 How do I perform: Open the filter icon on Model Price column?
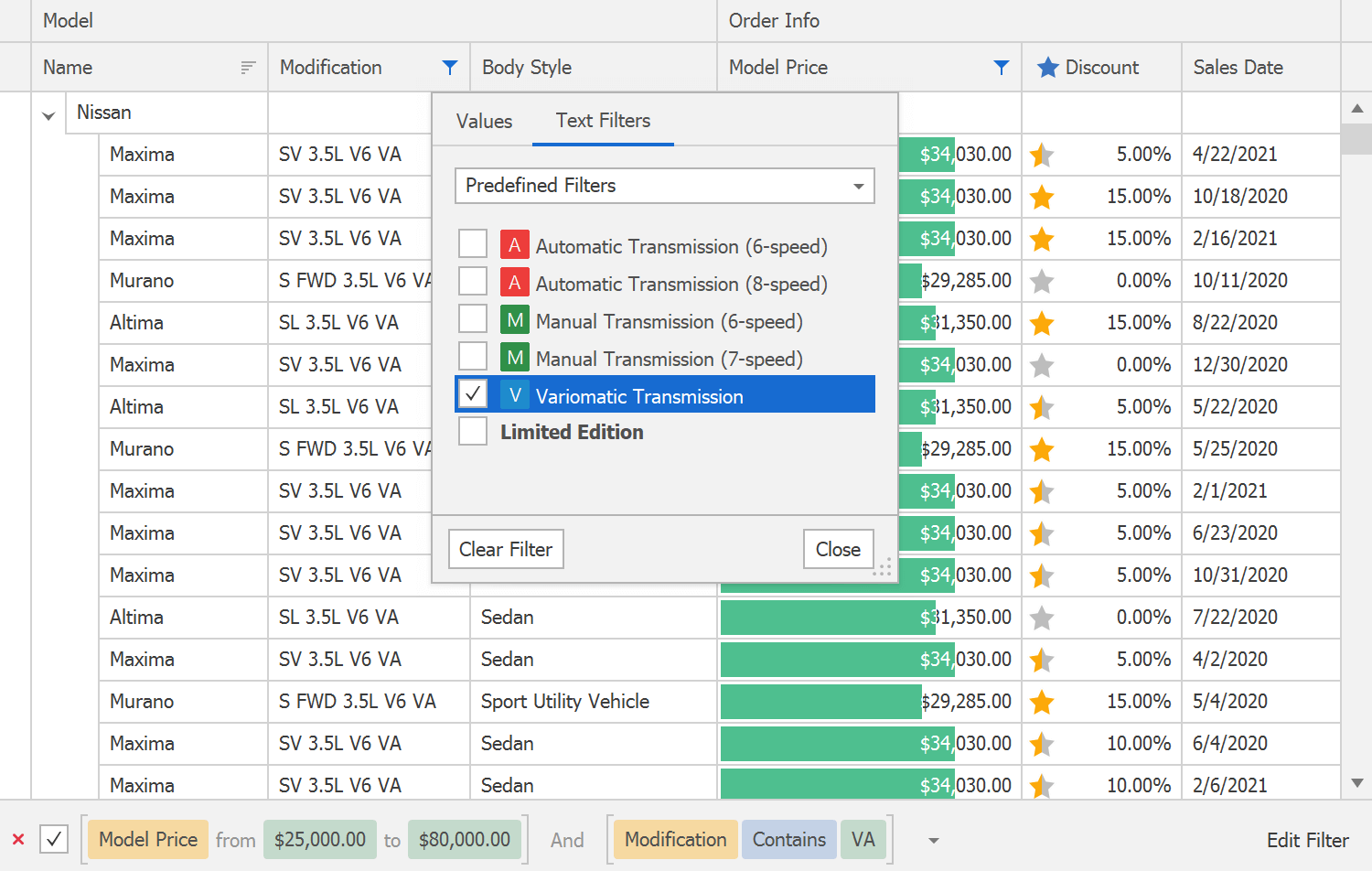pyautogui.click(x=1001, y=67)
